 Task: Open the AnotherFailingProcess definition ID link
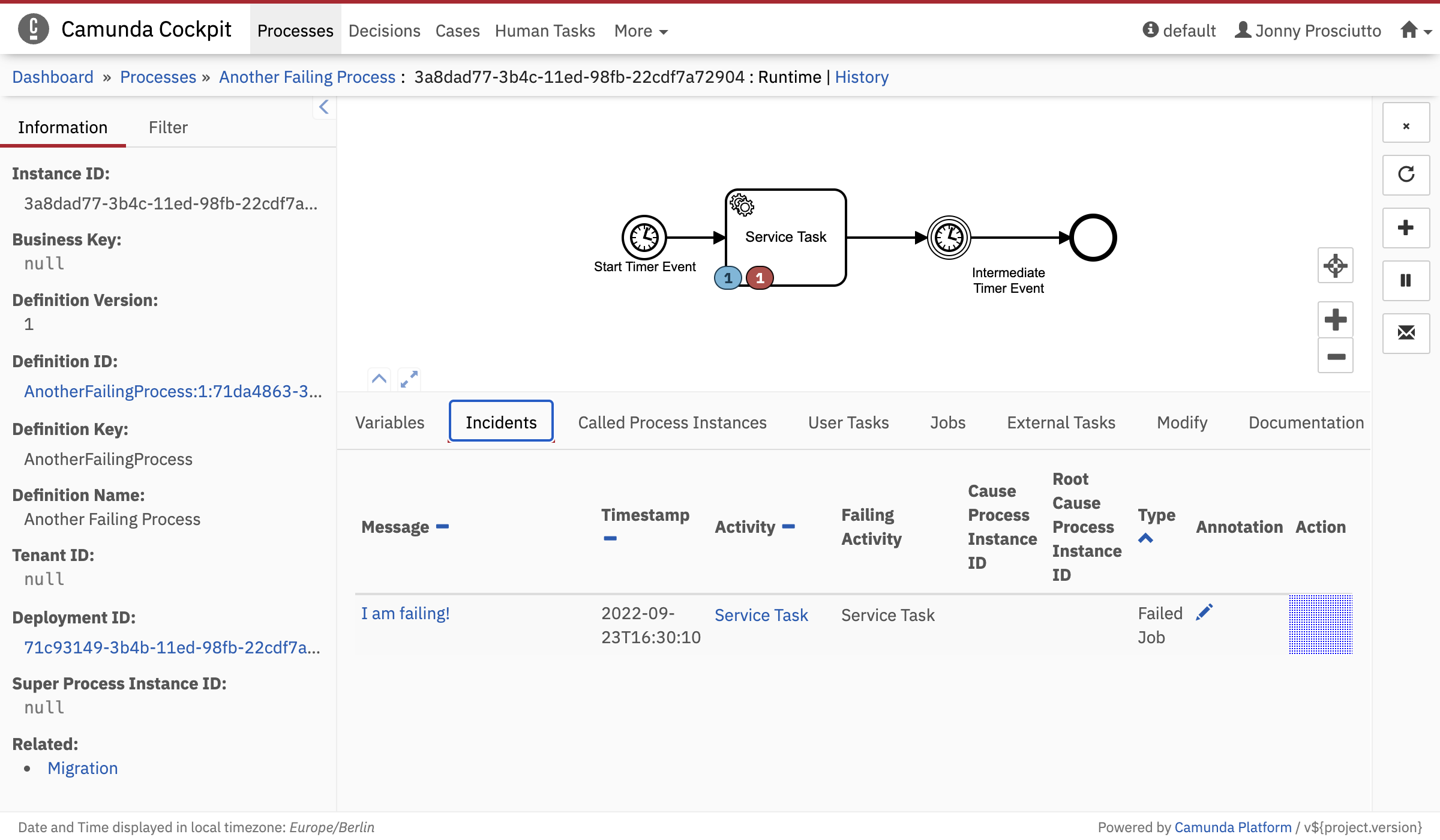(x=173, y=391)
